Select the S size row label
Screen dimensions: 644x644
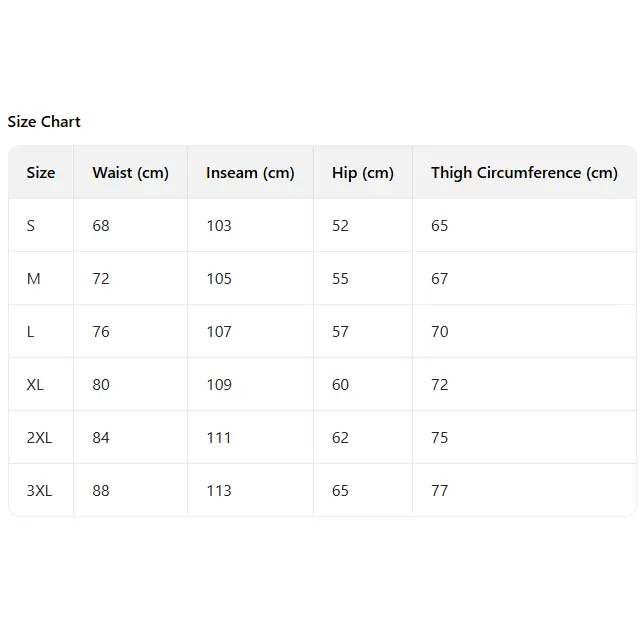(31, 226)
